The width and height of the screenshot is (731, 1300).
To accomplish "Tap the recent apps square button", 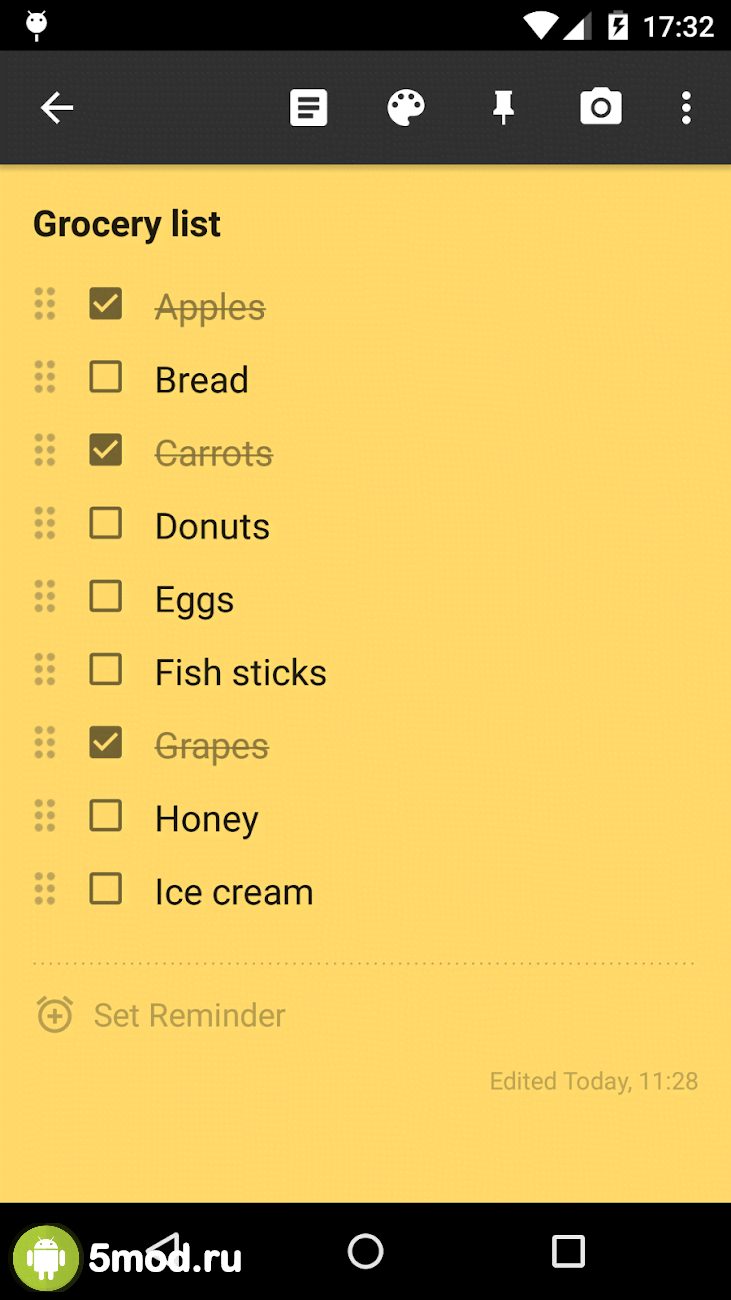I will coord(568,1251).
